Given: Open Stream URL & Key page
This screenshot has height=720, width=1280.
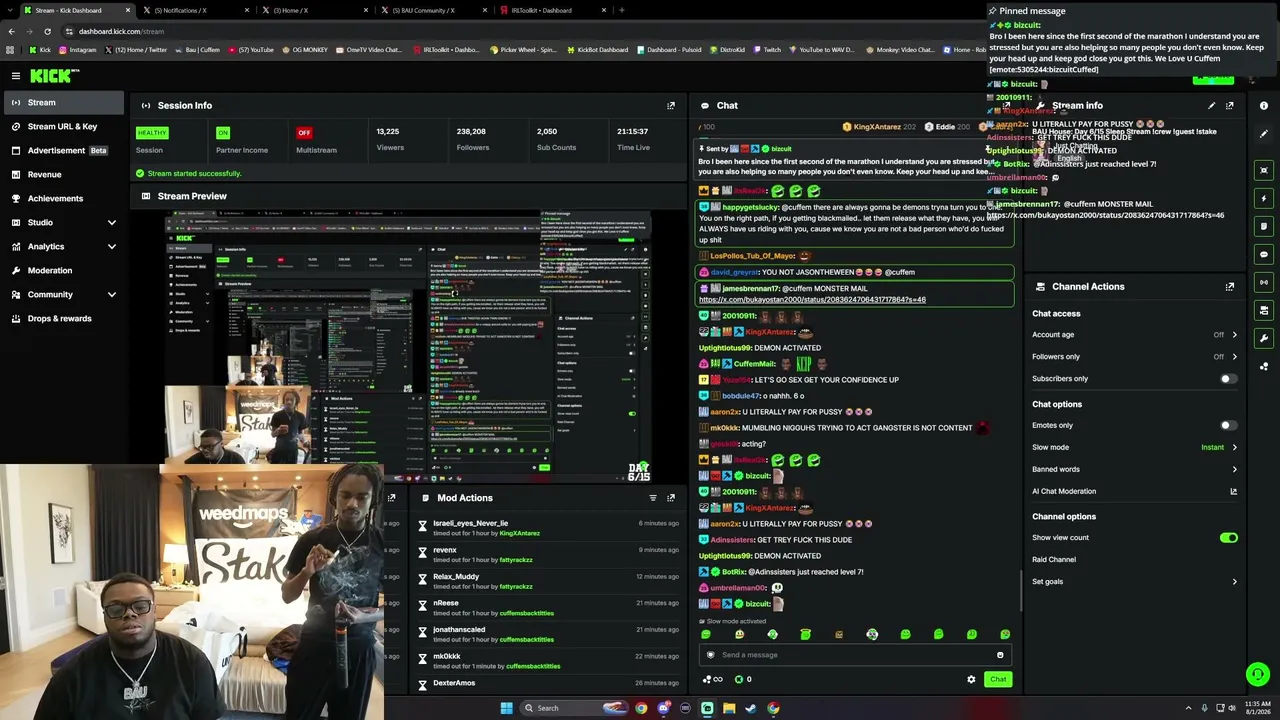Looking at the screenshot, I should click(64, 126).
